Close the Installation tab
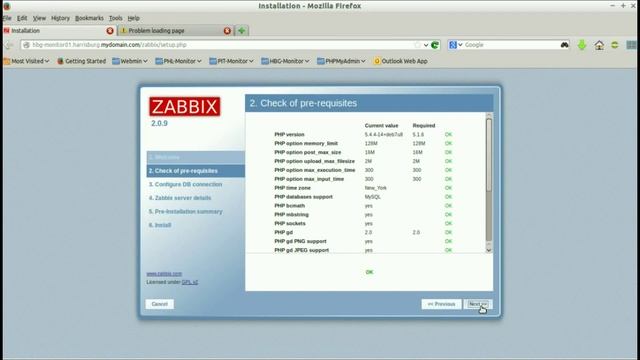Viewport: 640px width, 360px height. click(110, 31)
